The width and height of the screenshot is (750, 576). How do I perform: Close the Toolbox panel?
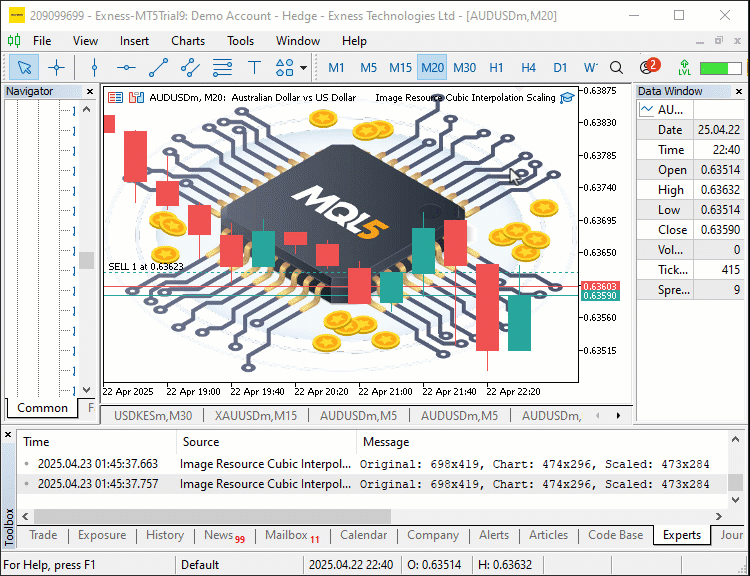pyautogui.click(x=8, y=435)
